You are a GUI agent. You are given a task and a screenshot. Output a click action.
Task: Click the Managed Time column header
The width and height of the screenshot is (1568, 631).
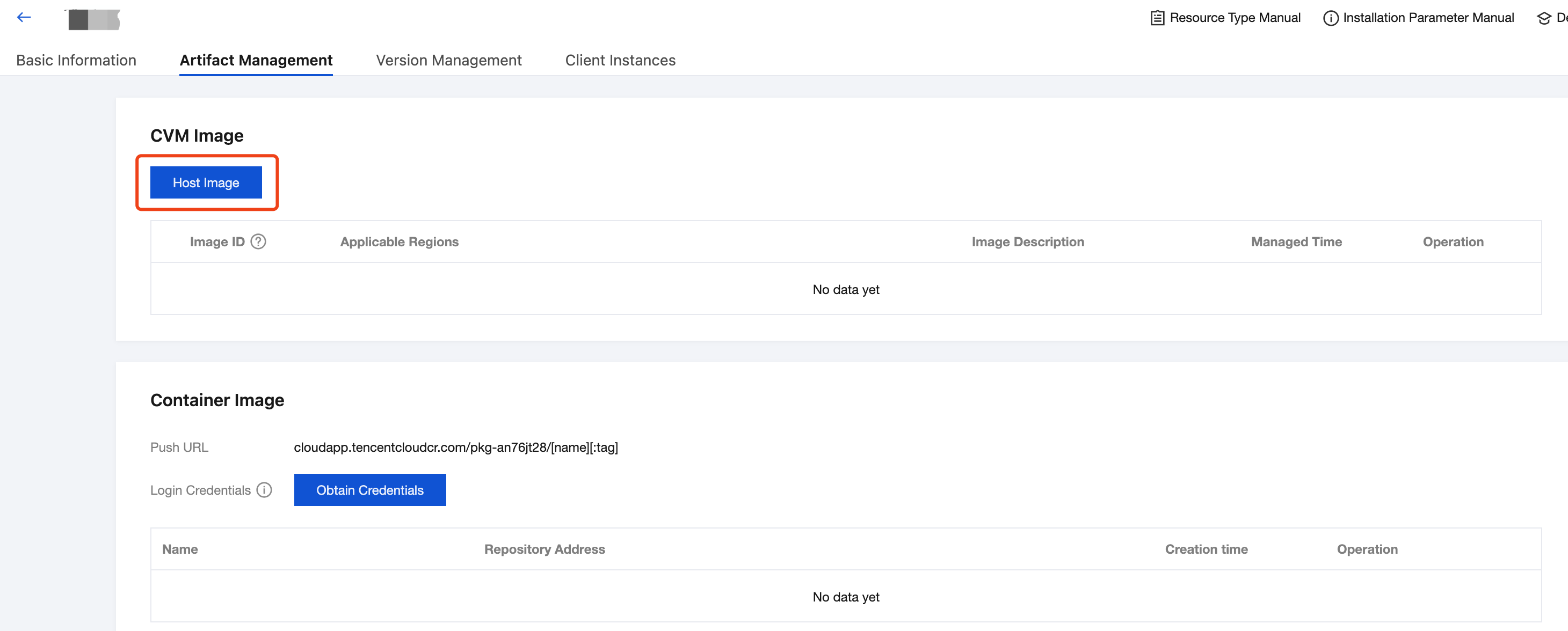point(1296,241)
